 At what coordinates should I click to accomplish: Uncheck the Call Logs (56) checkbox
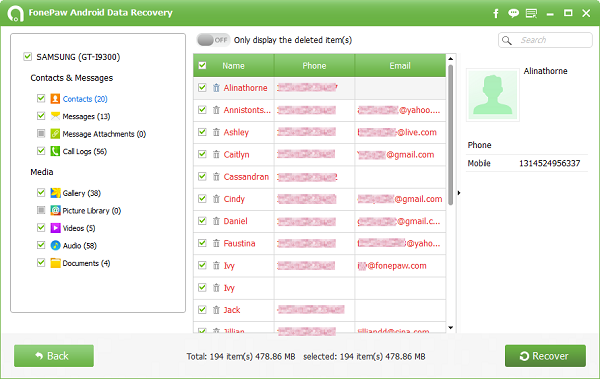[x=41, y=151]
